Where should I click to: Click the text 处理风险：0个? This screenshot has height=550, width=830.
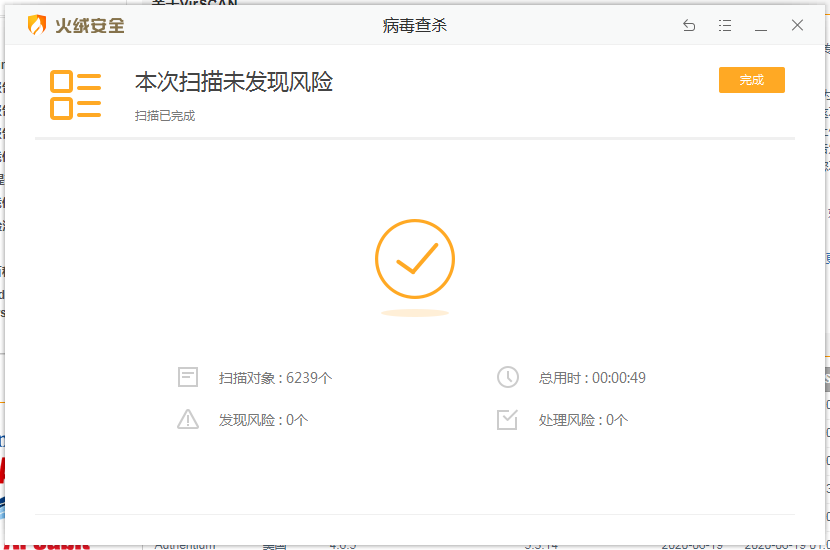tap(583, 420)
